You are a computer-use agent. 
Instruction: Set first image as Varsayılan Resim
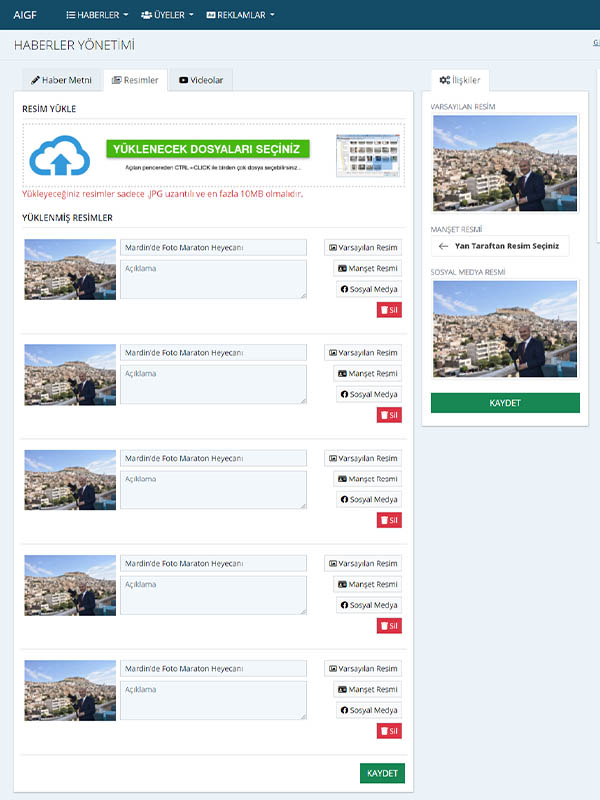coord(362,247)
